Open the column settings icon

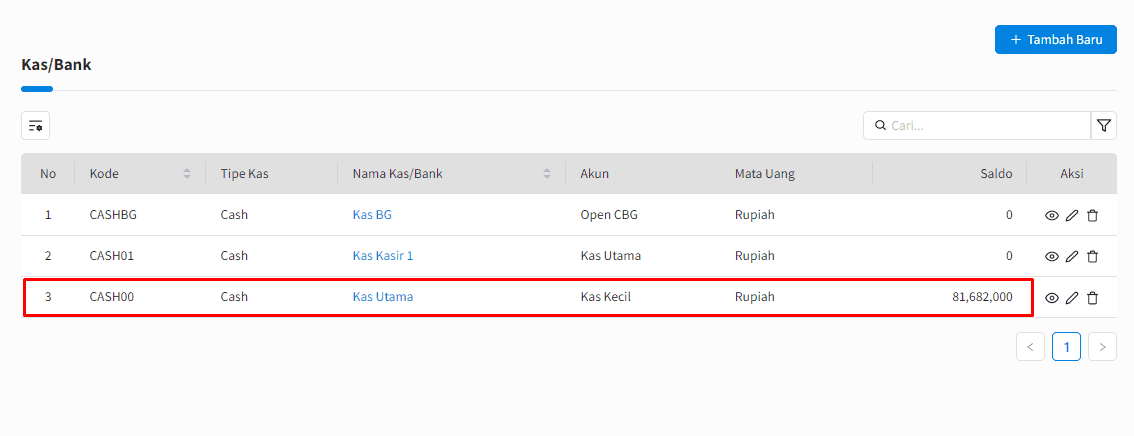(36, 126)
